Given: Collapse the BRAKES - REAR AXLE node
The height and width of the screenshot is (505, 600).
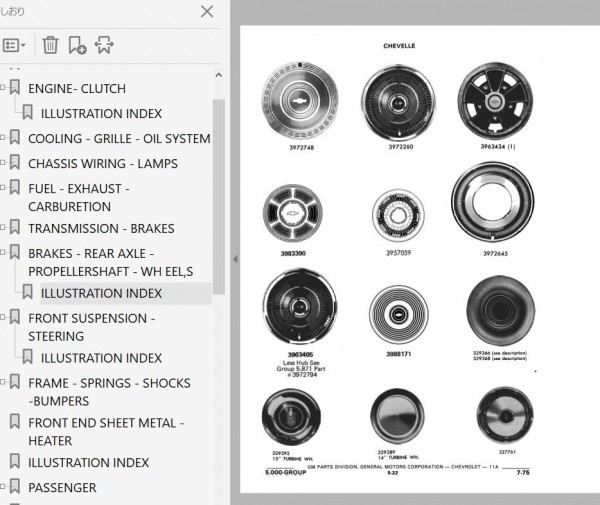Looking at the screenshot, I should pos(3,252).
